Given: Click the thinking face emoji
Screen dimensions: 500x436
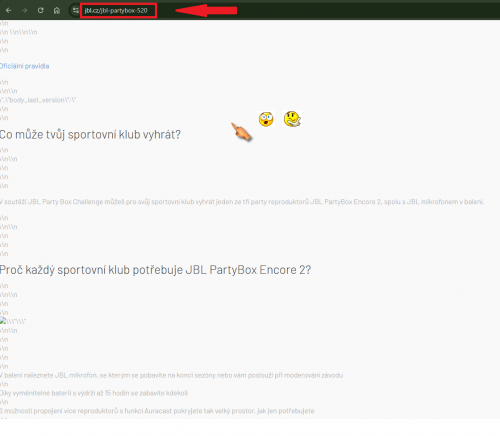Looking at the screenshot, I should pos(292,119).
